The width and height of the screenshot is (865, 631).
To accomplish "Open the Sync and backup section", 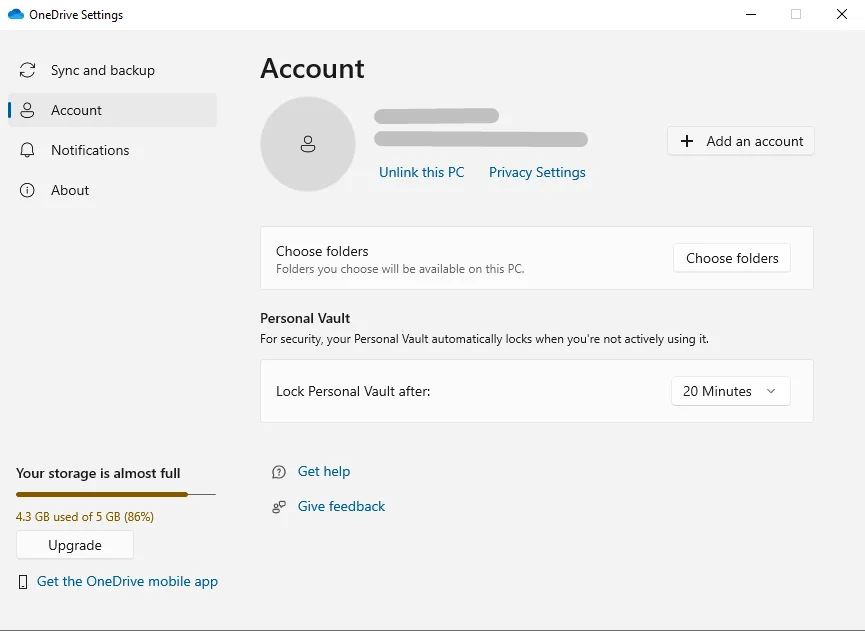I will 113,70.
